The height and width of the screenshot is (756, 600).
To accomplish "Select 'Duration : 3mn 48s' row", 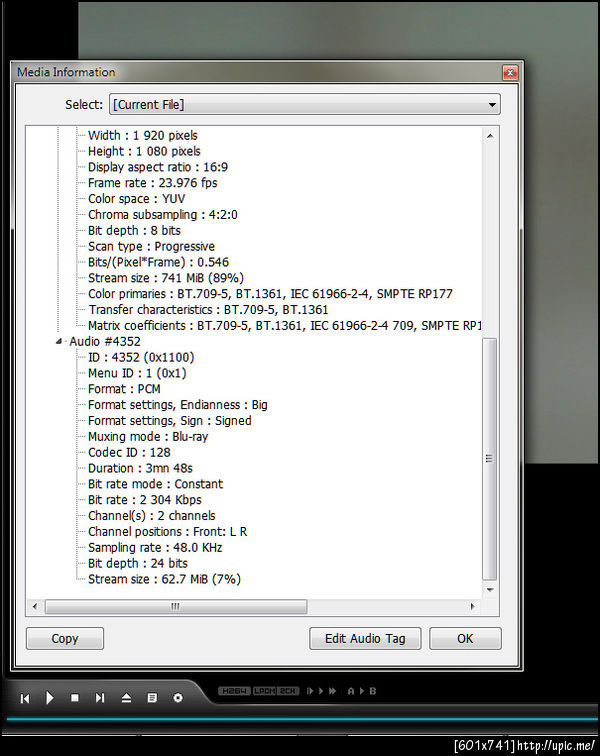I will [140, 469].
